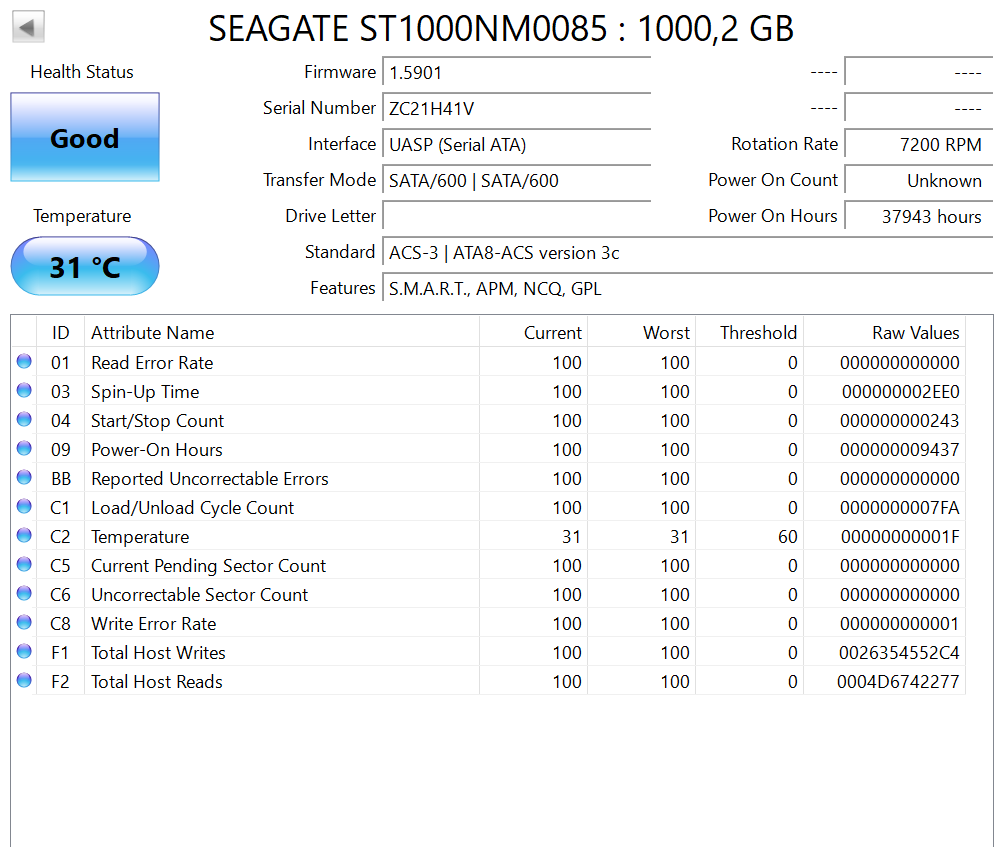Click the Power On Count value Unknown
Image resolution: width=997 pixels, height=847 pixels.
pos(918,181)
